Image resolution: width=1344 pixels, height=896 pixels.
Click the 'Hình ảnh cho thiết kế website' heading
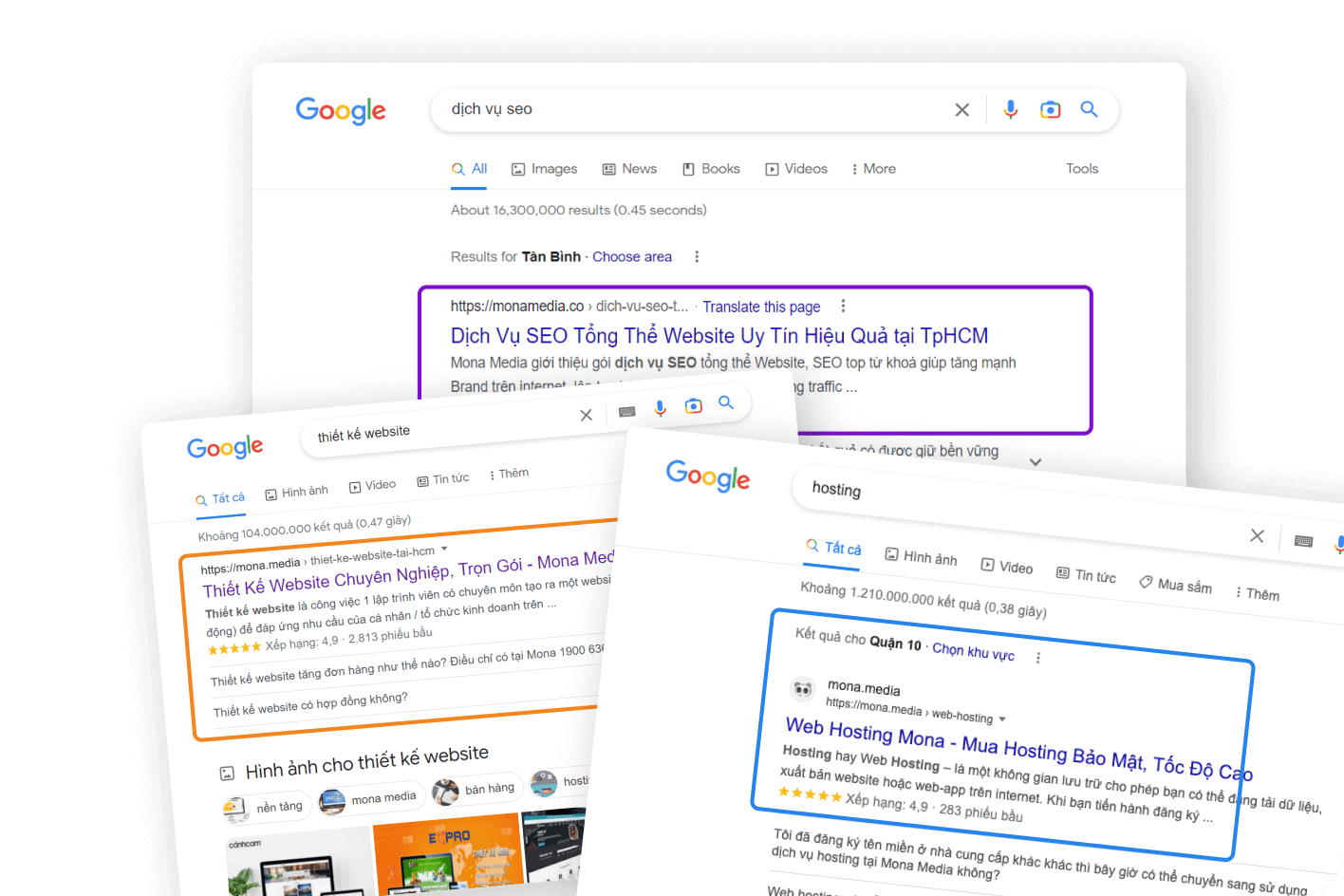coord(367,760)
